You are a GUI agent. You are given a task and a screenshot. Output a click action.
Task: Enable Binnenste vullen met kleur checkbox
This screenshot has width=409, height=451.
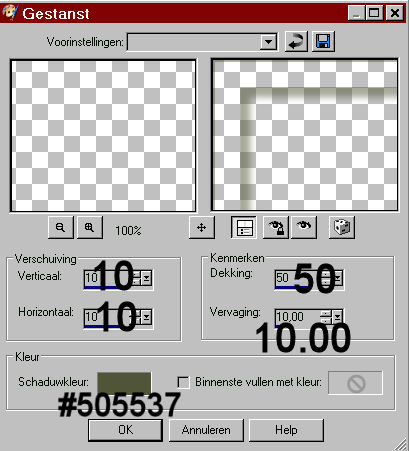183,382
